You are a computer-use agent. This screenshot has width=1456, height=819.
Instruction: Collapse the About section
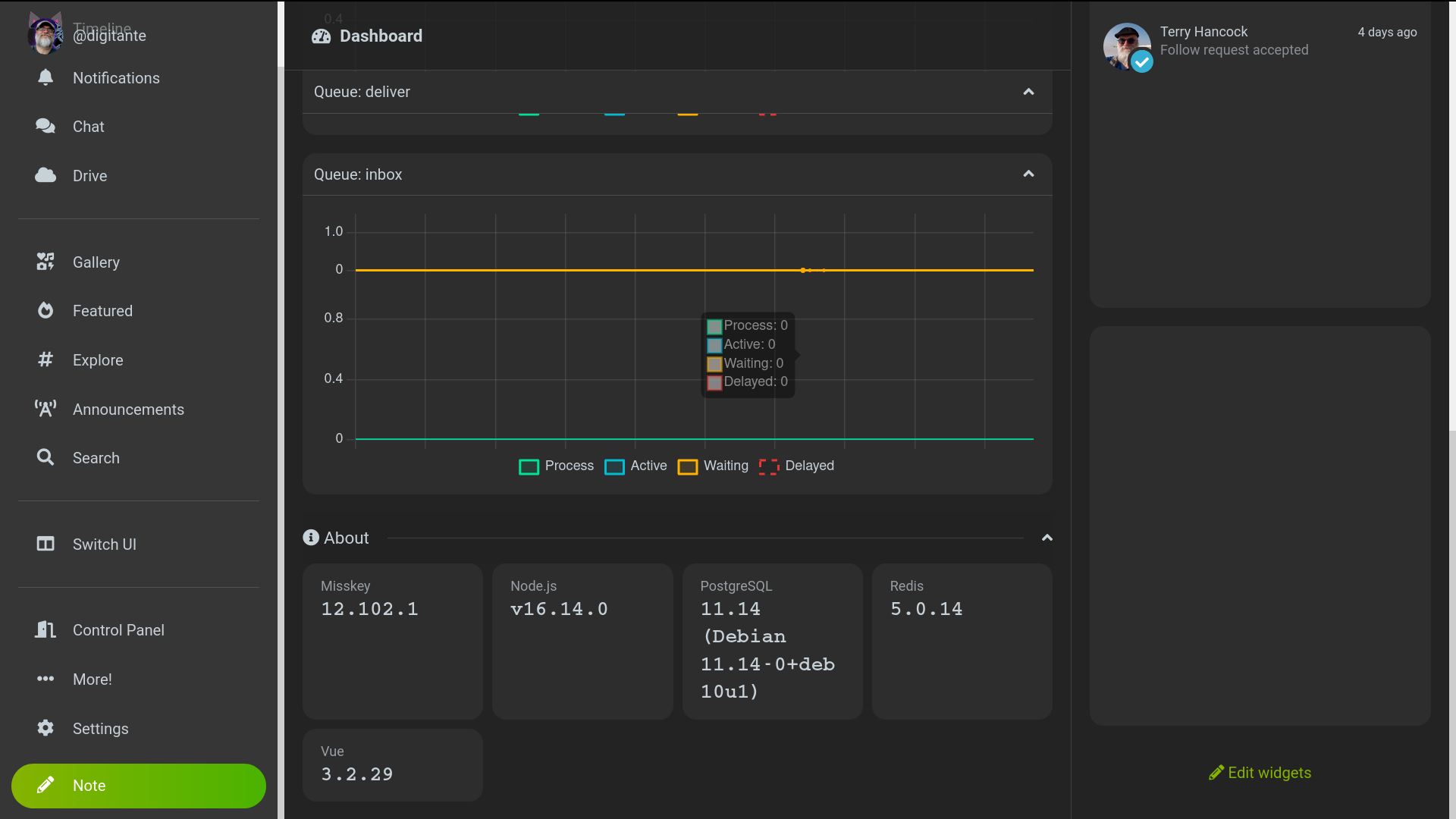click(1046, 538)
